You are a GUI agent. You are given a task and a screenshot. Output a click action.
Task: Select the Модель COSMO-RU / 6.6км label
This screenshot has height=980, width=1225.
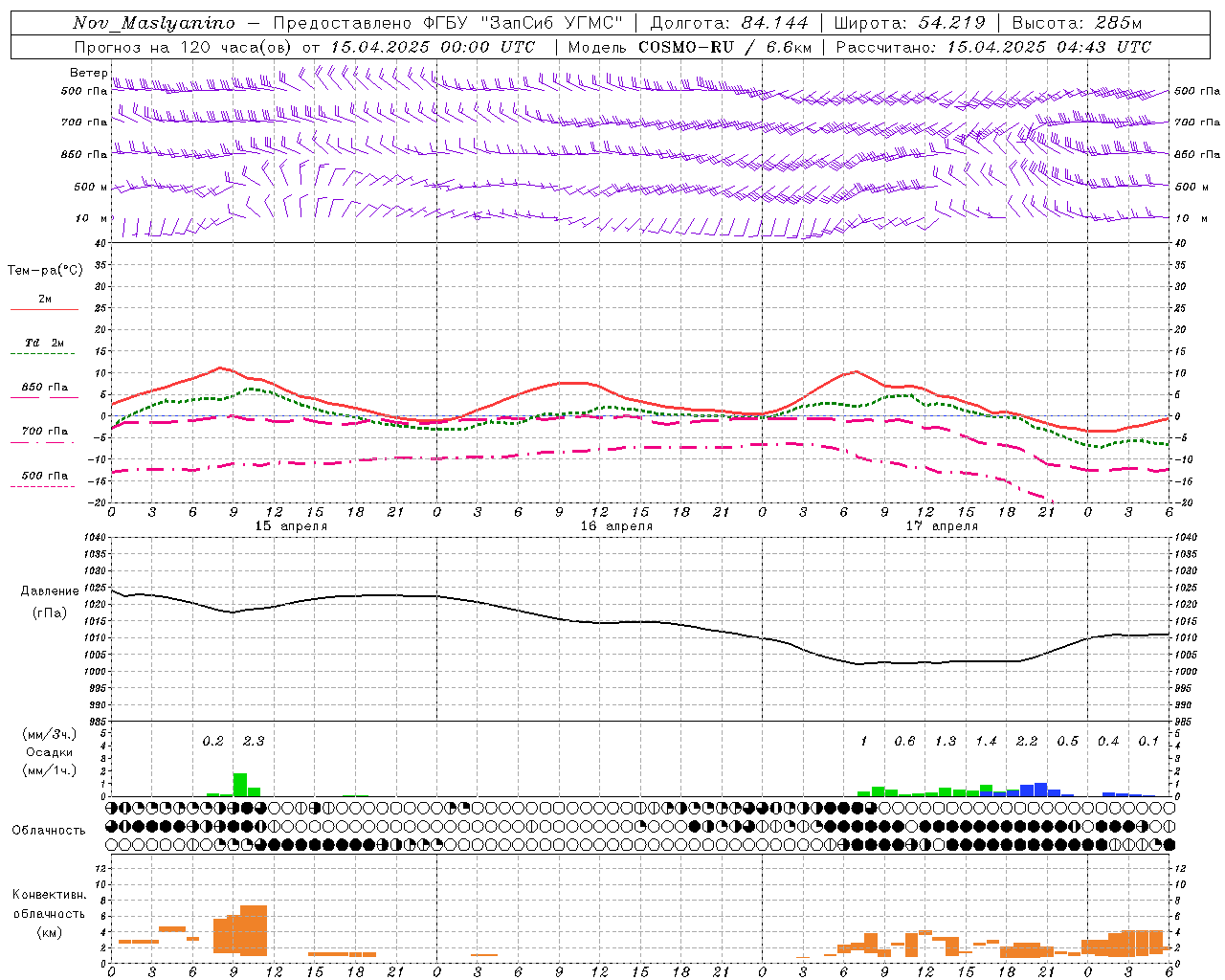(x=690, y=47)
